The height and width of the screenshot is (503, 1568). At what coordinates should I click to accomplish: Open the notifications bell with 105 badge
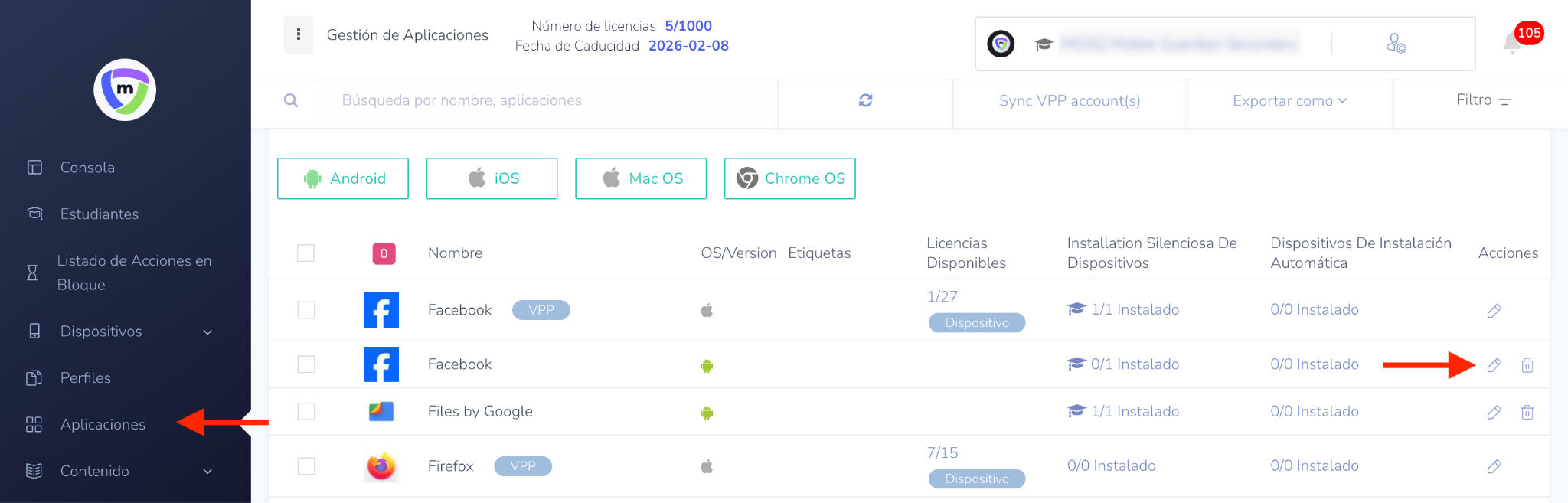coord(1512,43)
